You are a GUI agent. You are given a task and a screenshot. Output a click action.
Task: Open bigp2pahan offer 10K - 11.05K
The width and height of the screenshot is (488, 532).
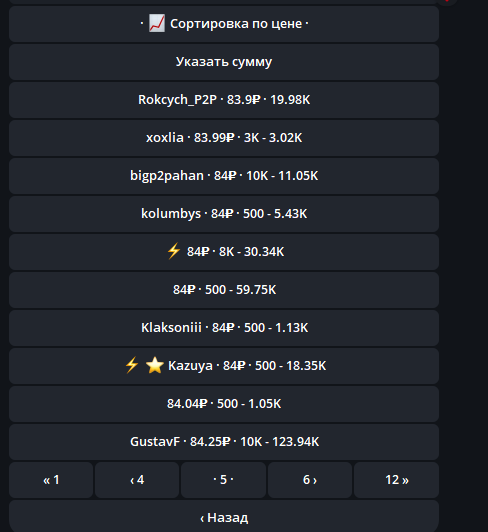point(224,176)
